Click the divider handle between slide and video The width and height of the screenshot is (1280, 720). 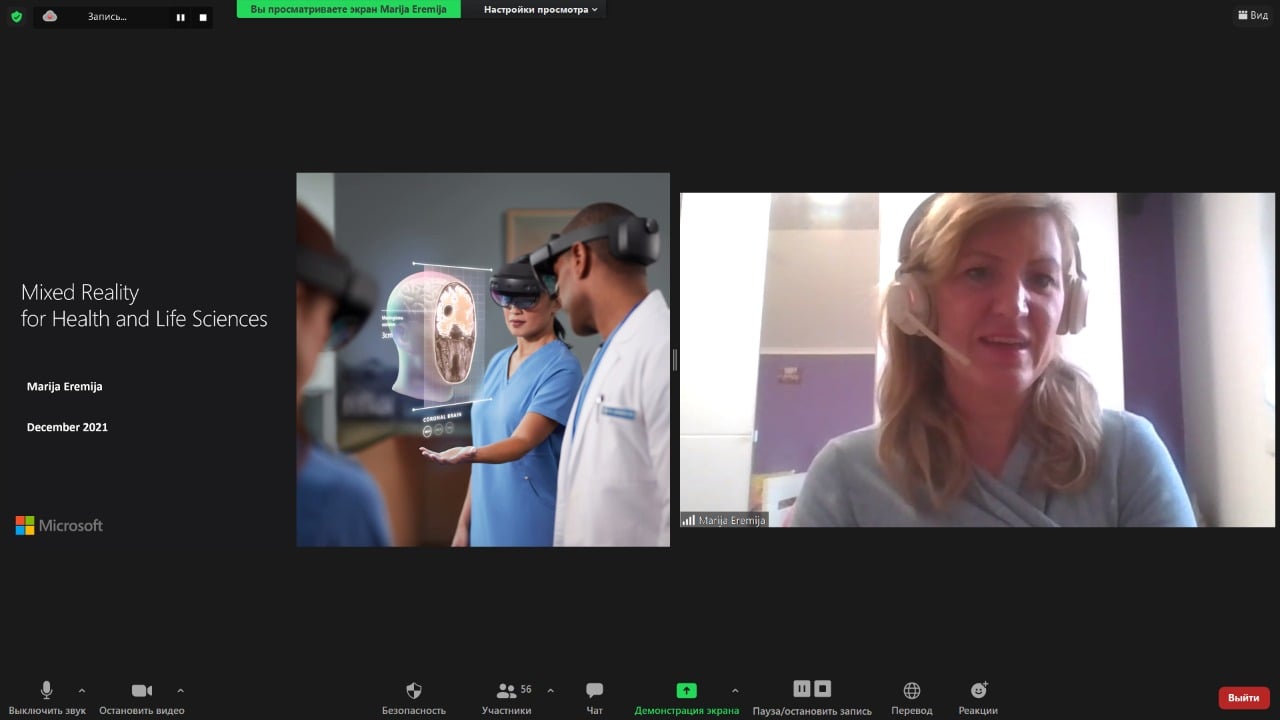tap(675, 359)
